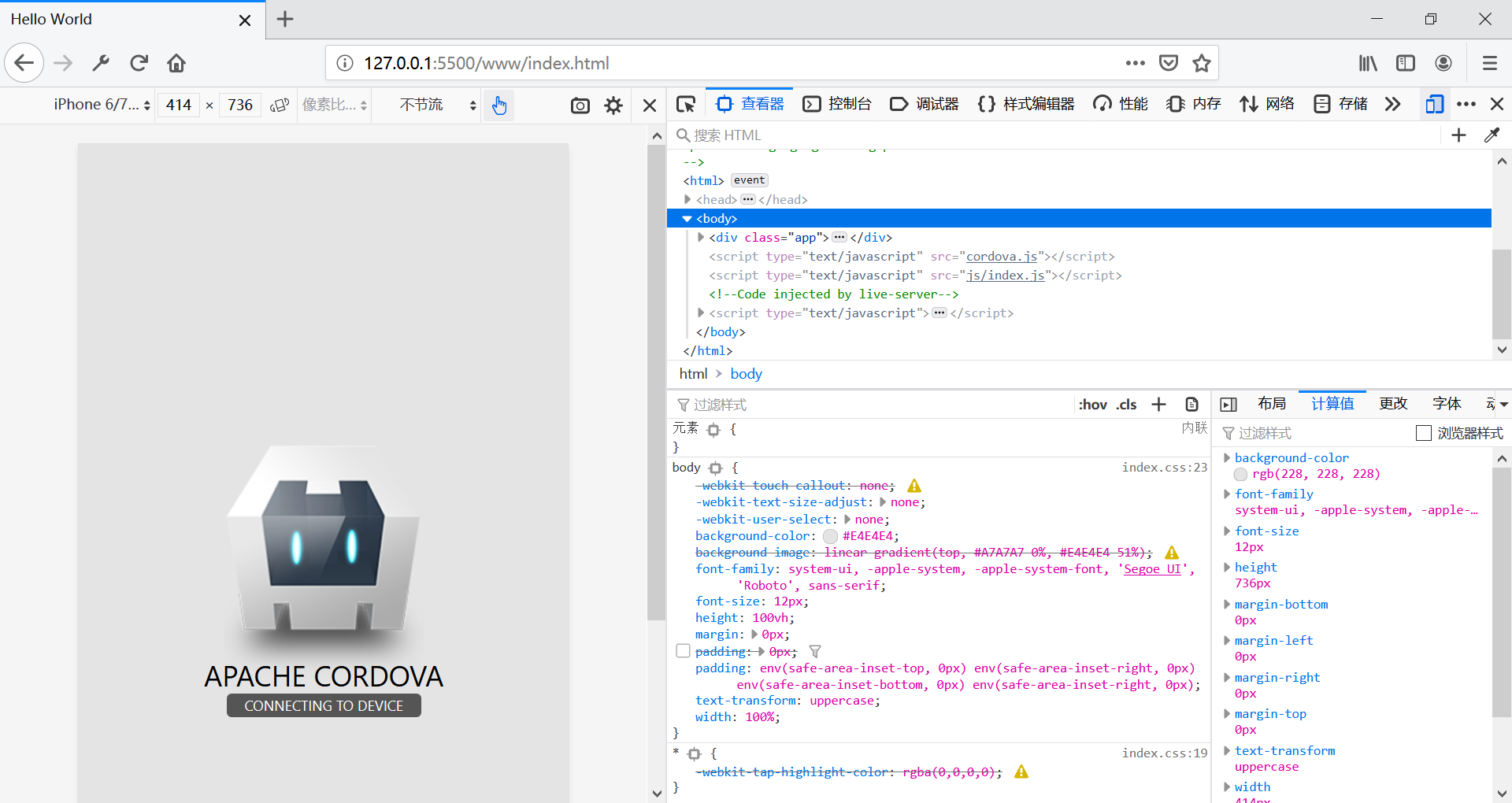Switch to the 控制台 console tab

tap(837, 104)
